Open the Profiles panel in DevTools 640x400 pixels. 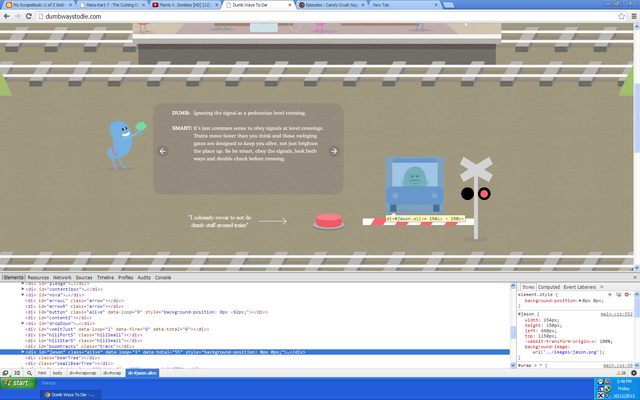click(126, 278)
